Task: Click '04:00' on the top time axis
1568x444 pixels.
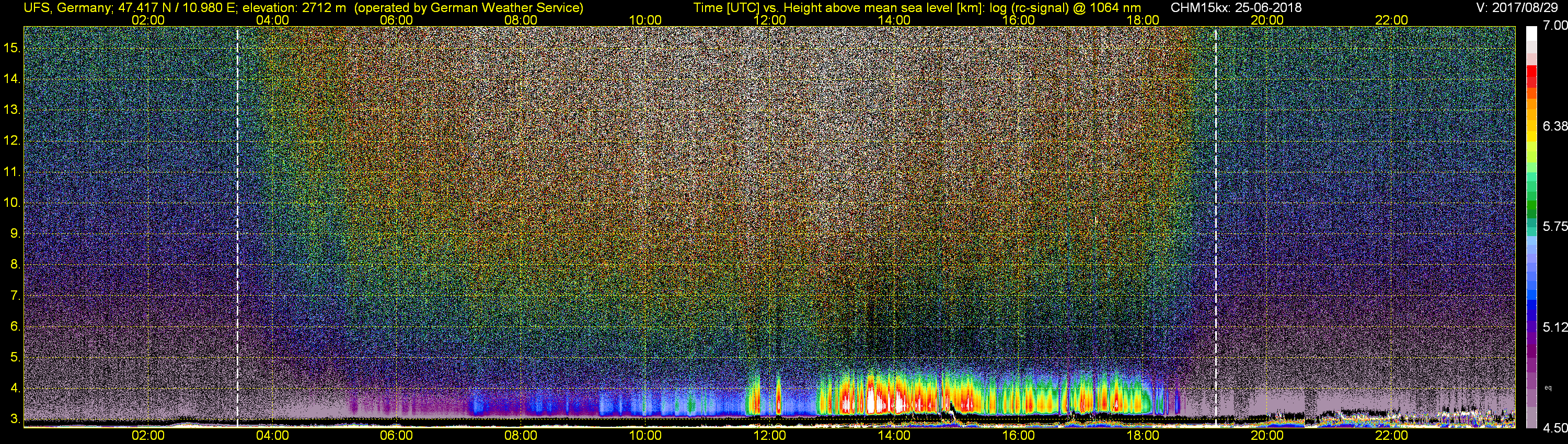Action: pyautogui.click(x=272, y=20)
